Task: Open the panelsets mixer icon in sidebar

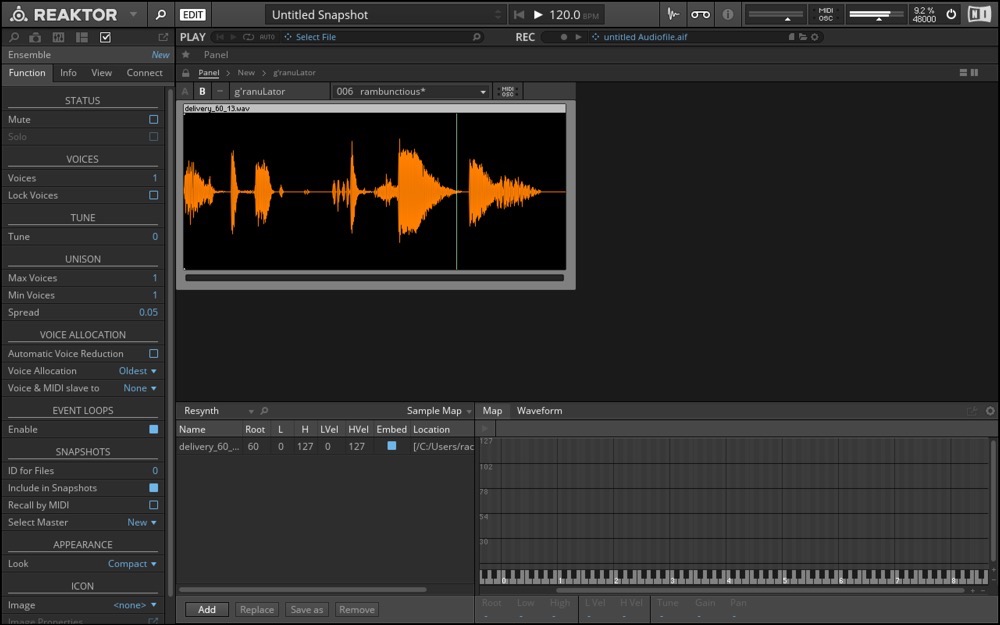Action: tap(58, 37)
